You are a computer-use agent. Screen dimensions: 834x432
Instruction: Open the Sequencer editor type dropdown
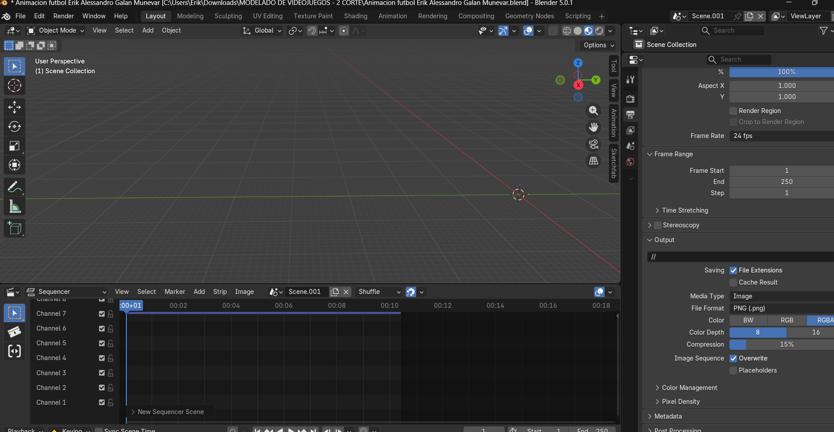[66, 292]
